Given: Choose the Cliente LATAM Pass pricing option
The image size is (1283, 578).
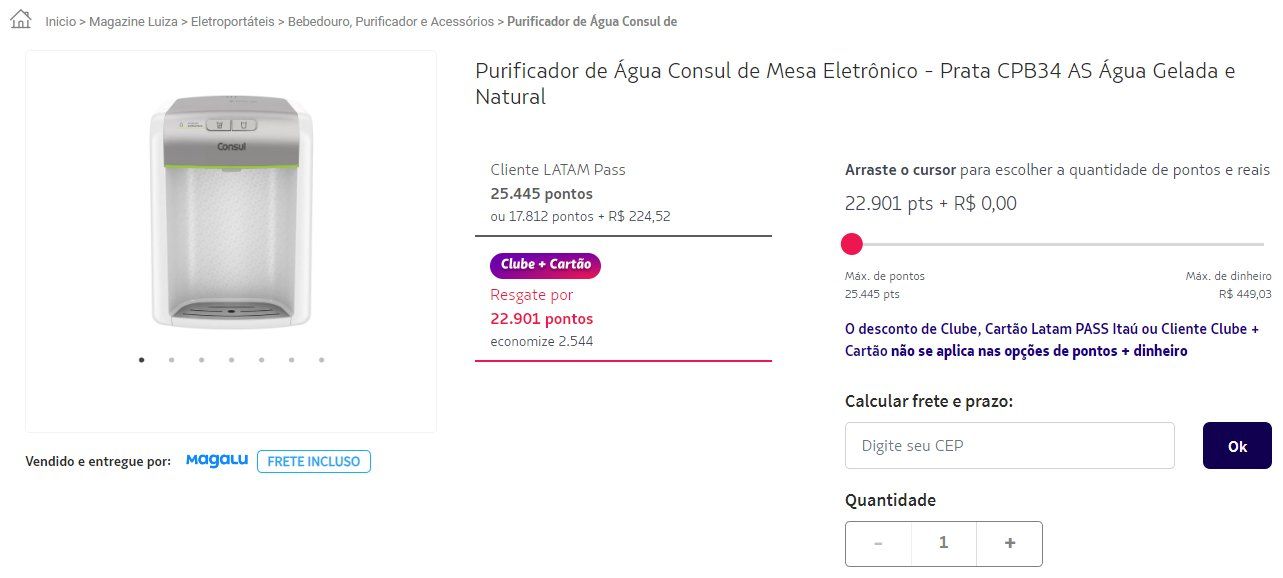Looking at the screenshot, I should (x=623, y=193).
